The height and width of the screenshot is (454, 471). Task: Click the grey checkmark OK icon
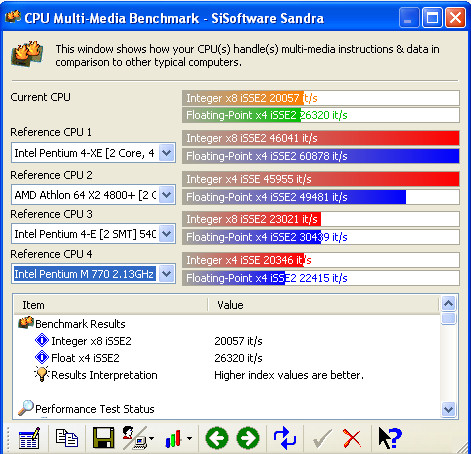[322, 439]
